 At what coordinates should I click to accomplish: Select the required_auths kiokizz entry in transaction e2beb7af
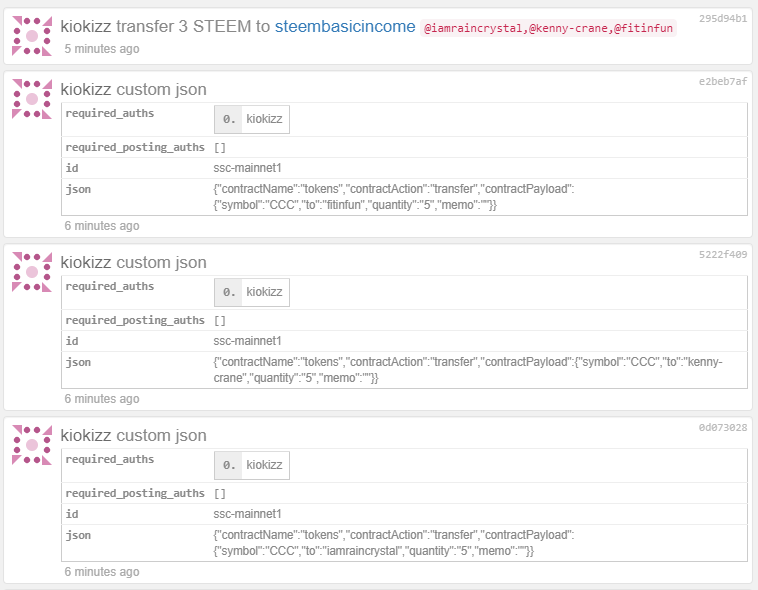coord(264,120)
